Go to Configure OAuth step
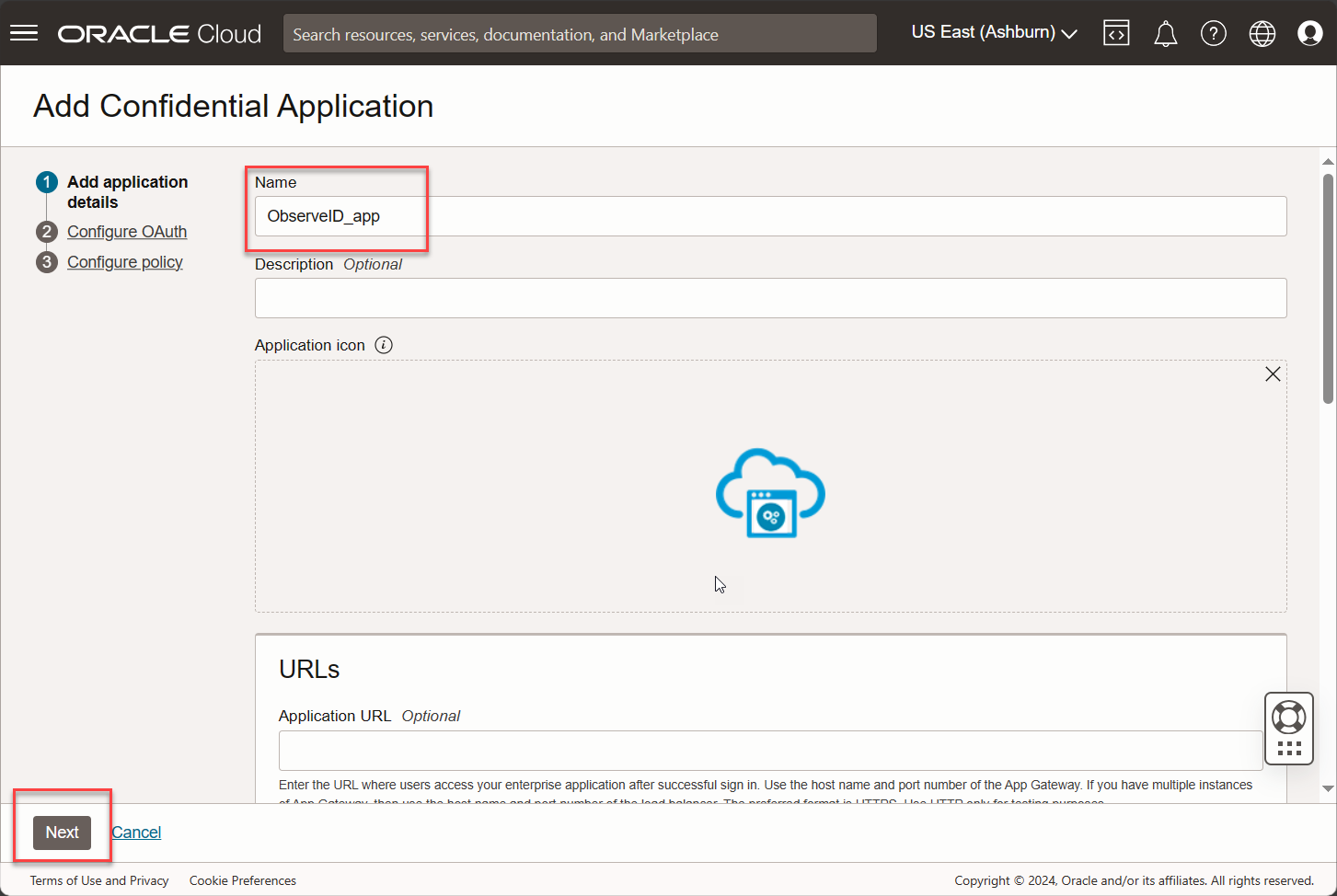 [x=127, y=232]
